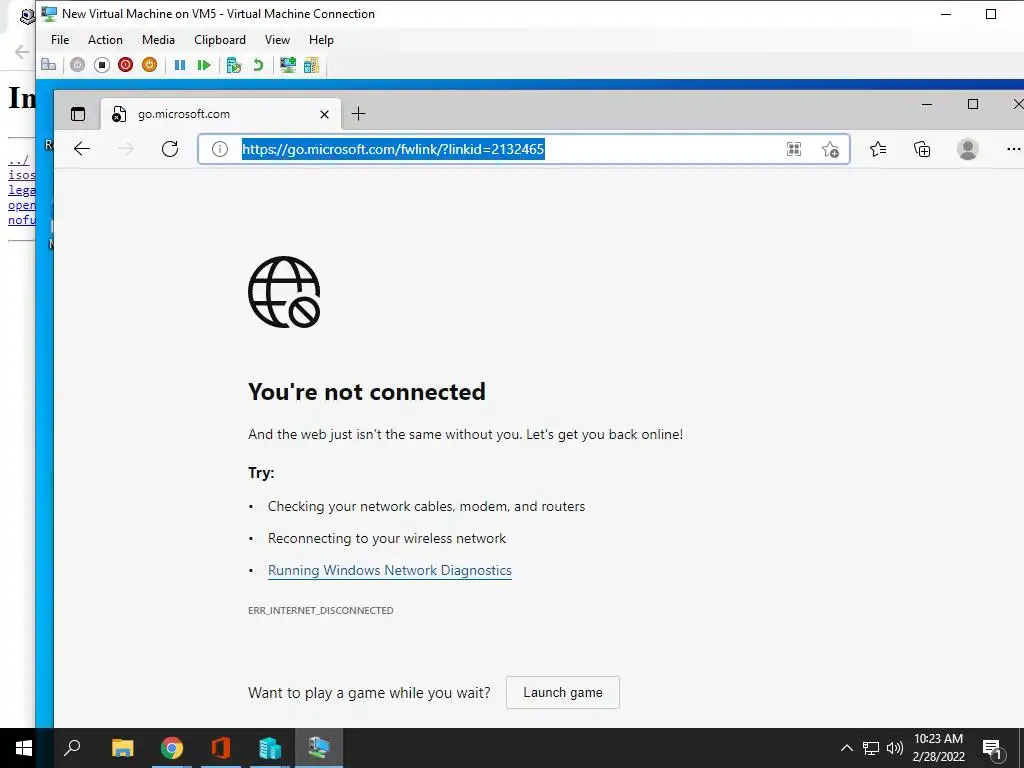Select the go.microsoft.com tab
The image size is (1024, 768).
coord(221,114)
